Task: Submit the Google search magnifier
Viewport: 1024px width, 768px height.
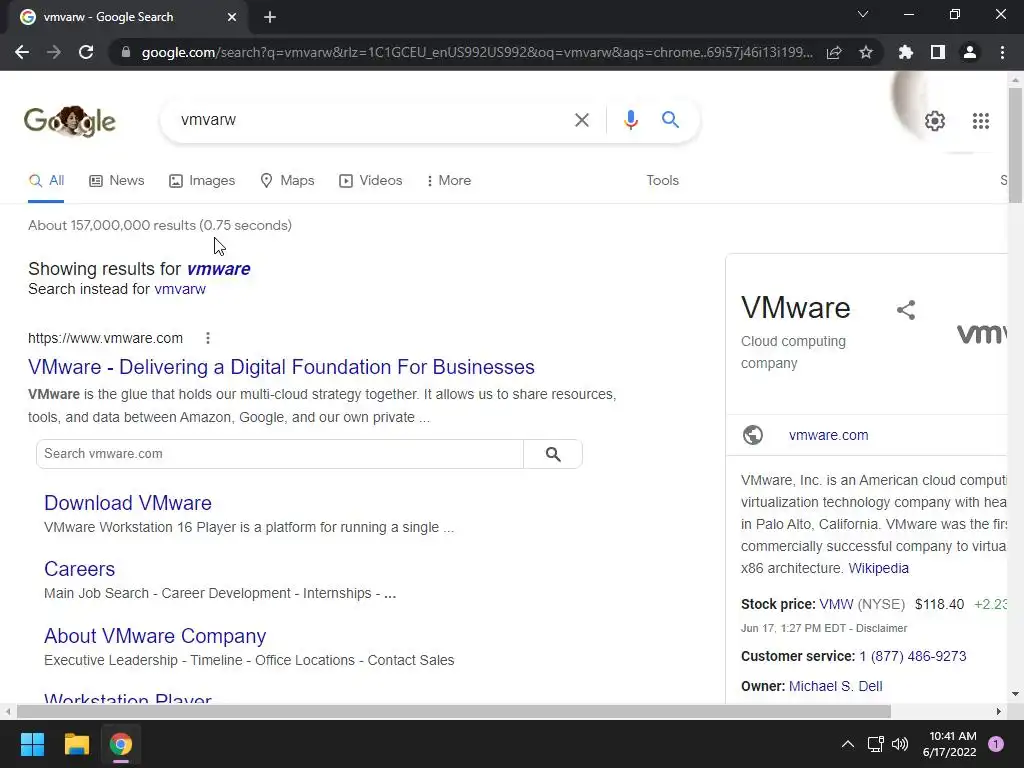Action: [x=670, y=120]
